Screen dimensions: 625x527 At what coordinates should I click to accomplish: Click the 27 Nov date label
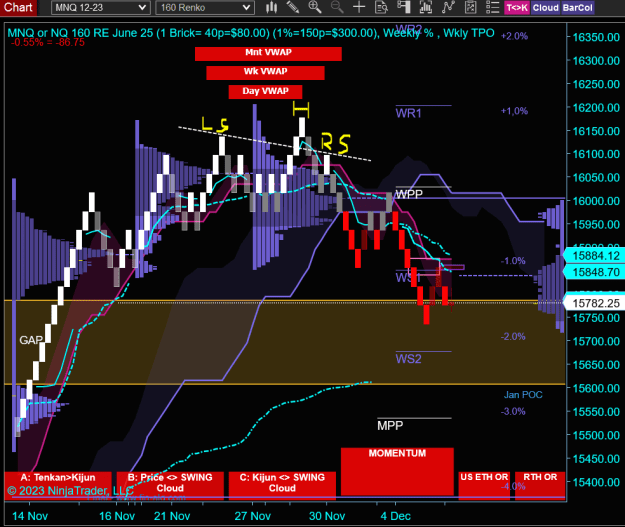(252, 516)
